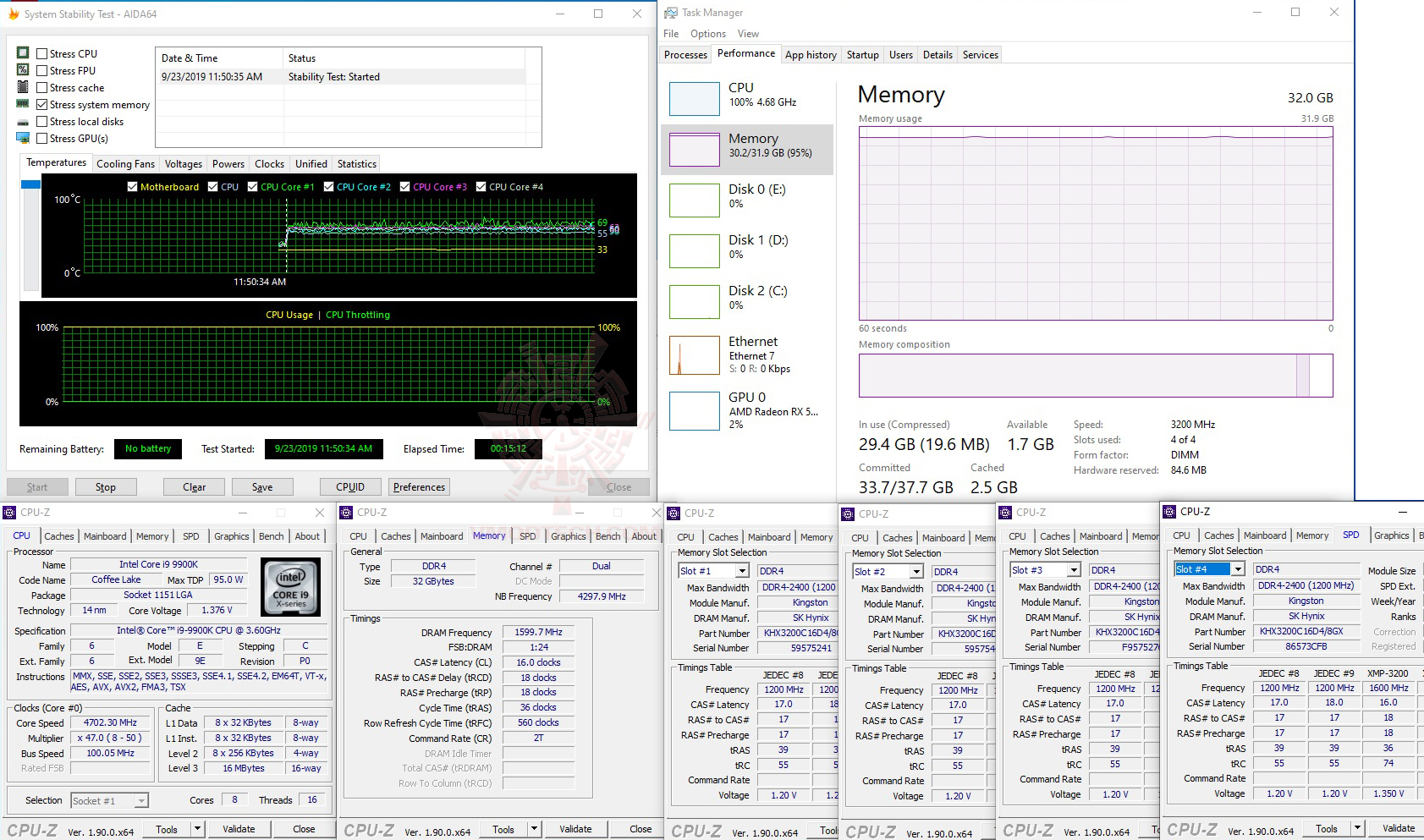1424x840 pixels.
Task: Click the vertical slider beside the temperature graph
Action: tap(31, 235)
